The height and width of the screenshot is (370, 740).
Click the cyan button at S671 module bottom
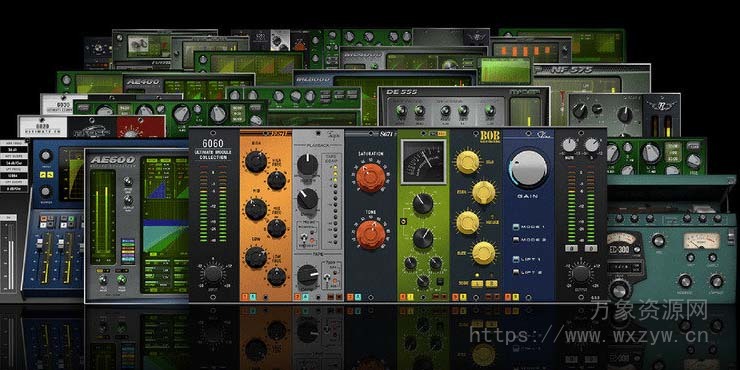point(358,297)
